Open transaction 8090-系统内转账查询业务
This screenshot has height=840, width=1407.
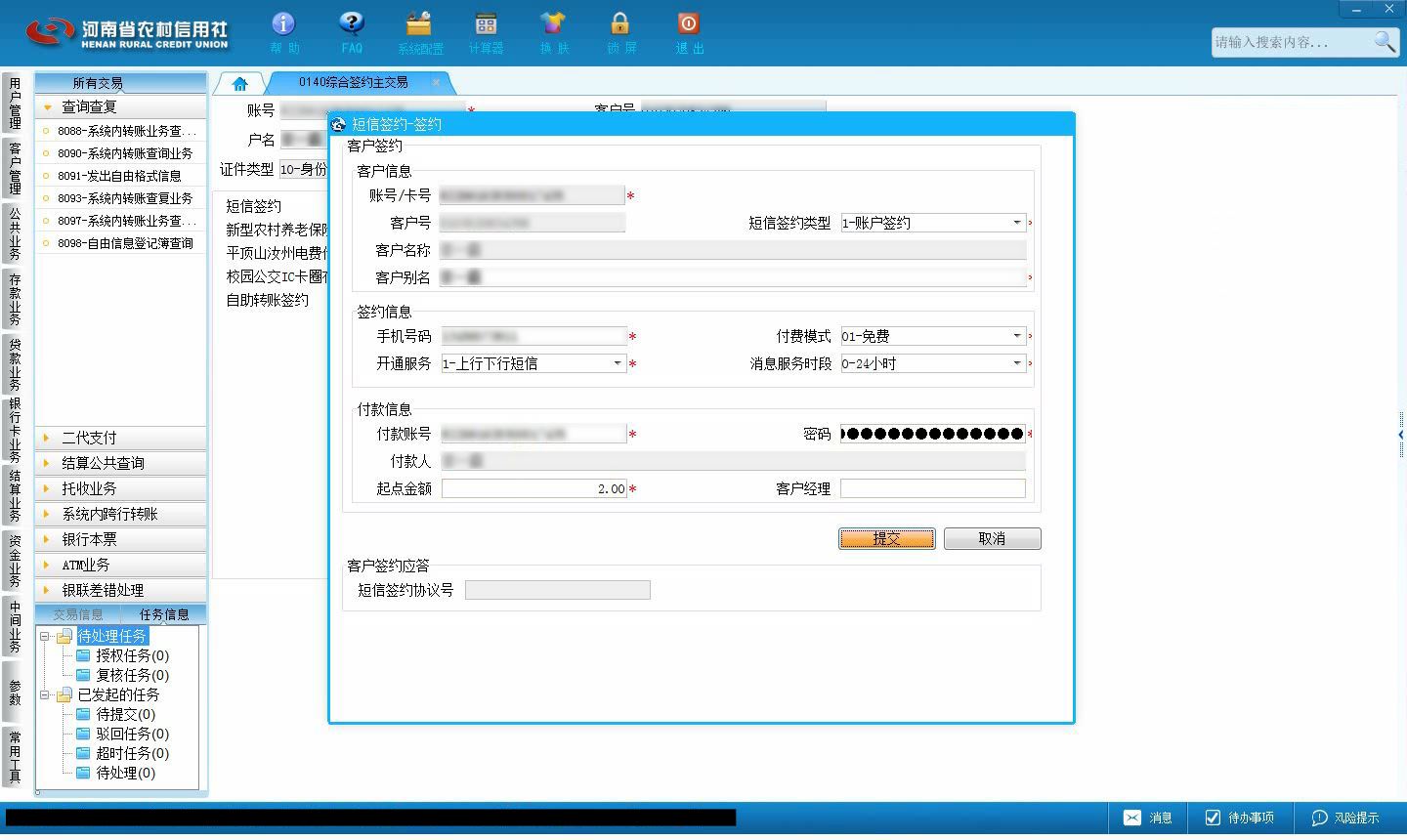point(125,153)
